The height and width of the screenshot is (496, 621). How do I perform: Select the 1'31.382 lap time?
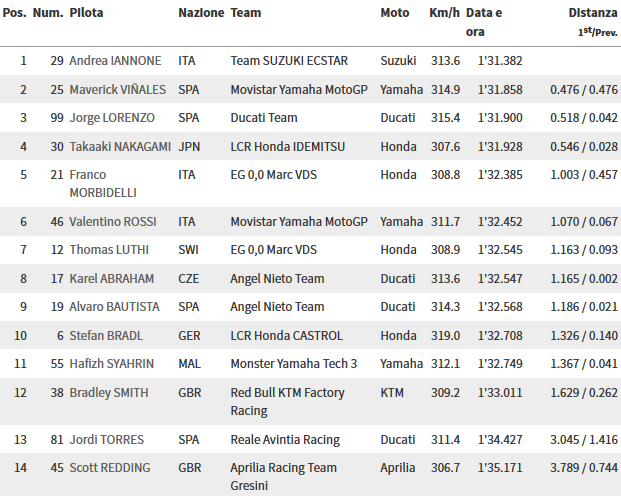pos(500,61)
